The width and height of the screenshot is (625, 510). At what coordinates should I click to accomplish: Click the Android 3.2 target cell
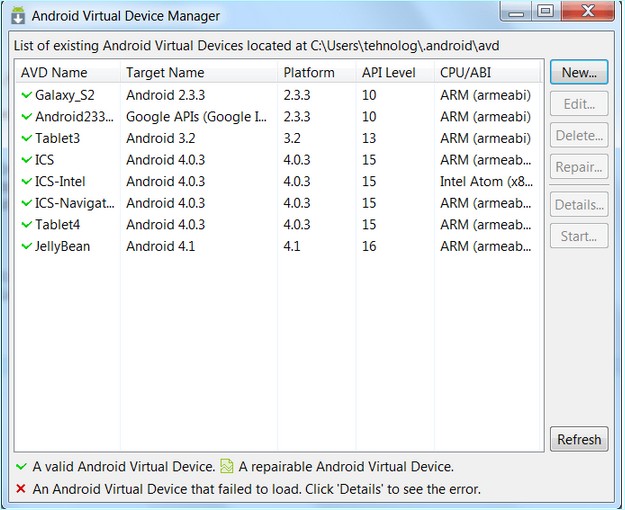click(161, 138)
